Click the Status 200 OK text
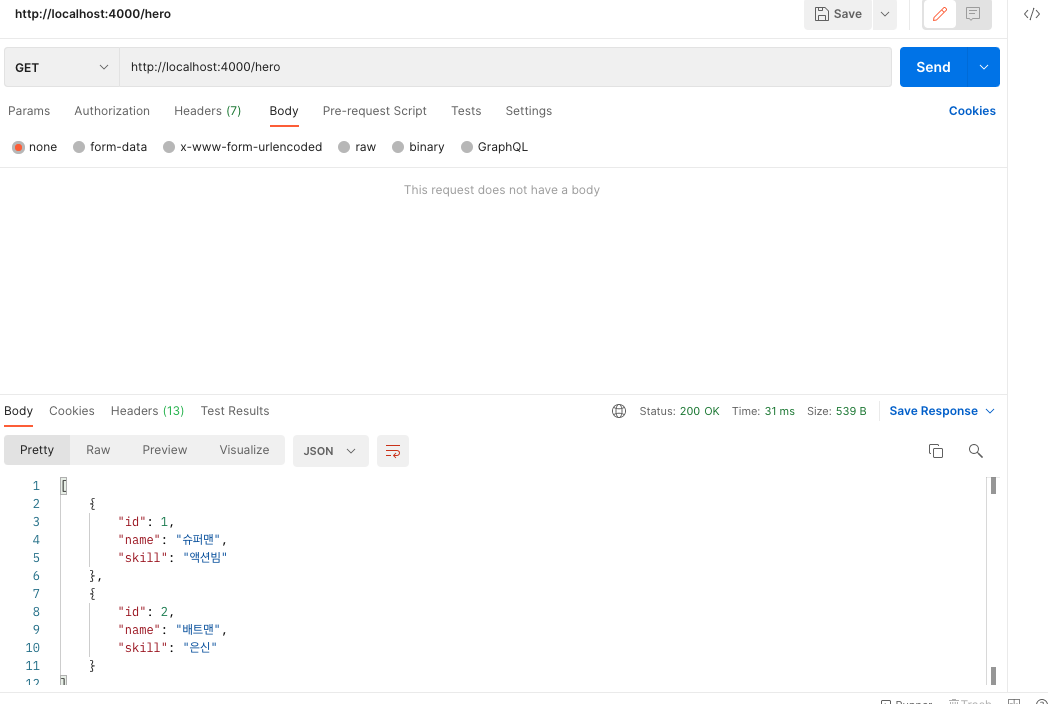1048x704 pixels. tap(679, 411)
